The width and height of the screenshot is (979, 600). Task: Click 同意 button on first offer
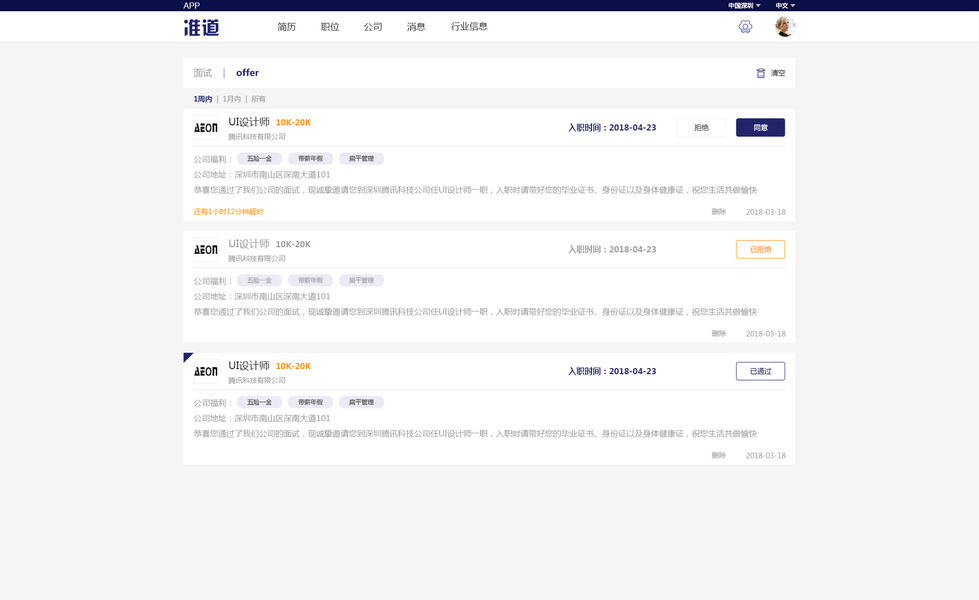pyautogui.click(x=760, y=127)
